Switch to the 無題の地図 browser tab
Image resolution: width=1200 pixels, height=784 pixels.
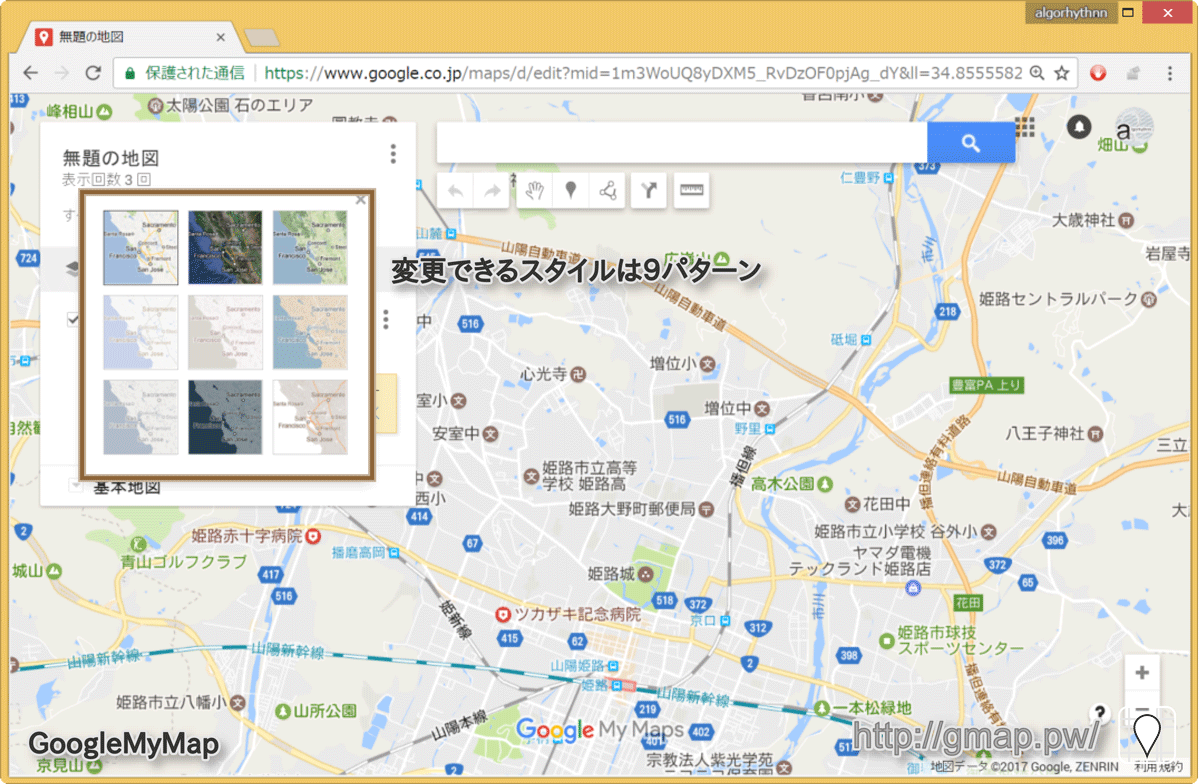(x=125, y=37)
